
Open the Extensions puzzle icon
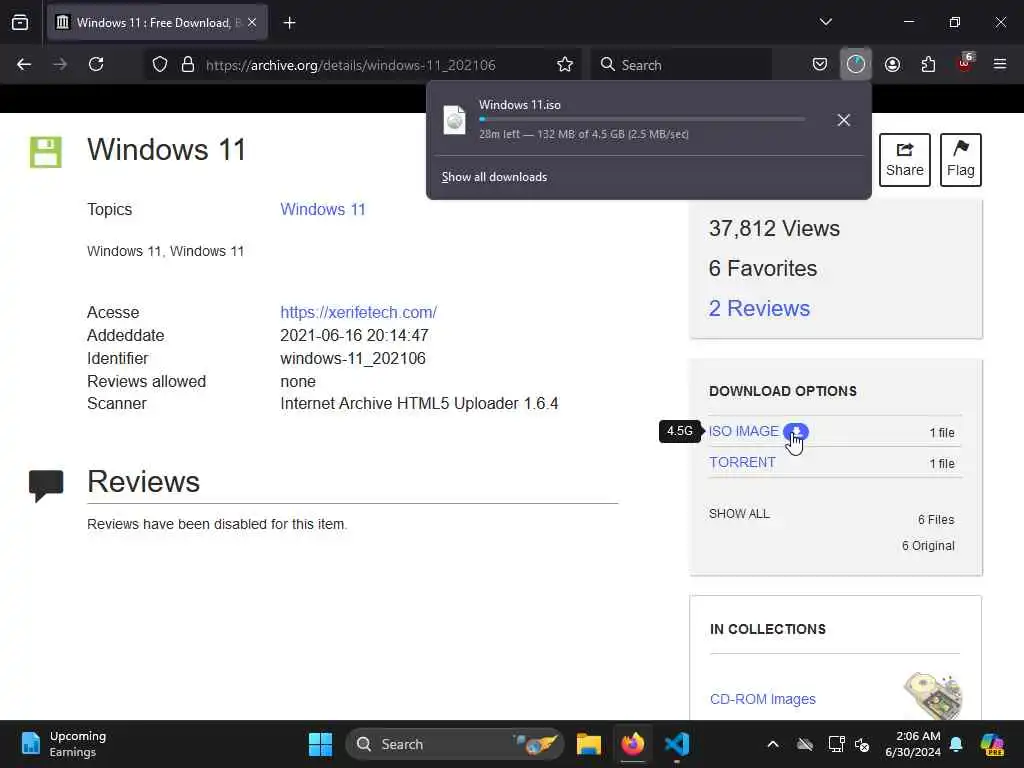point(928,65)
